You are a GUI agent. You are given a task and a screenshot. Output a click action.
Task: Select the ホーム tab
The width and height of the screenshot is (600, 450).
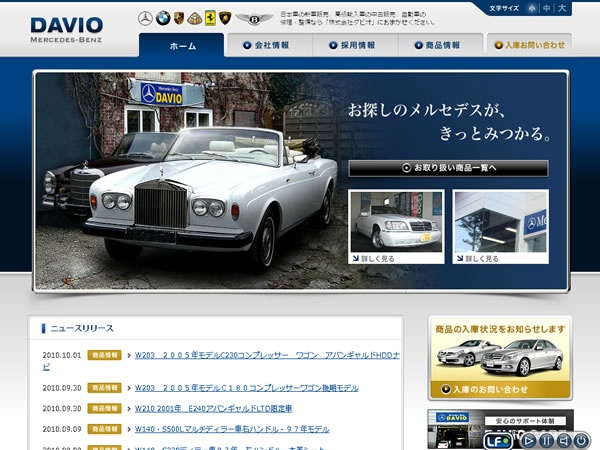[182, 45]
